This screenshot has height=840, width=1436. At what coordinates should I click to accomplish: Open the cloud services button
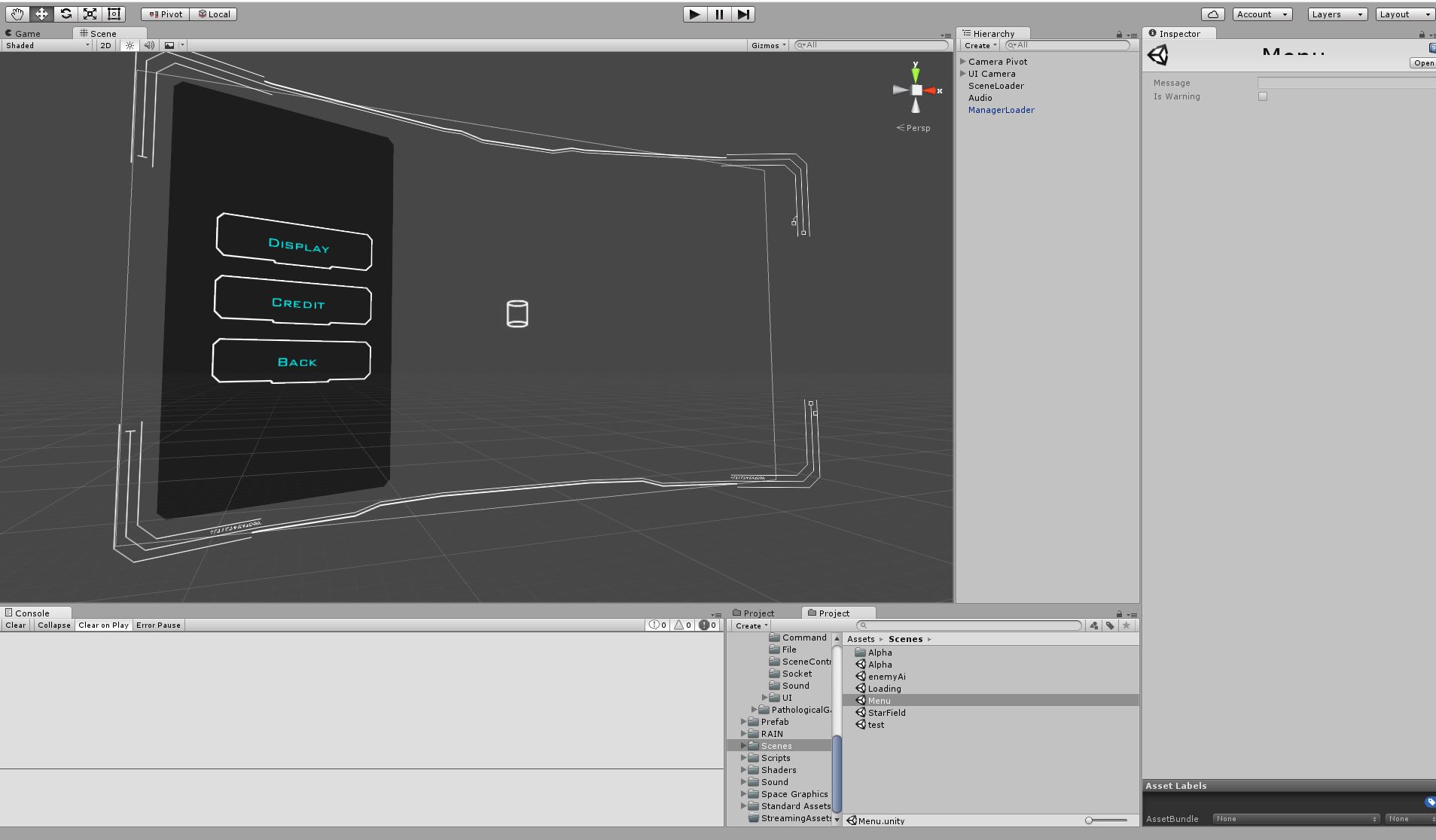[x=1212, y=14]
